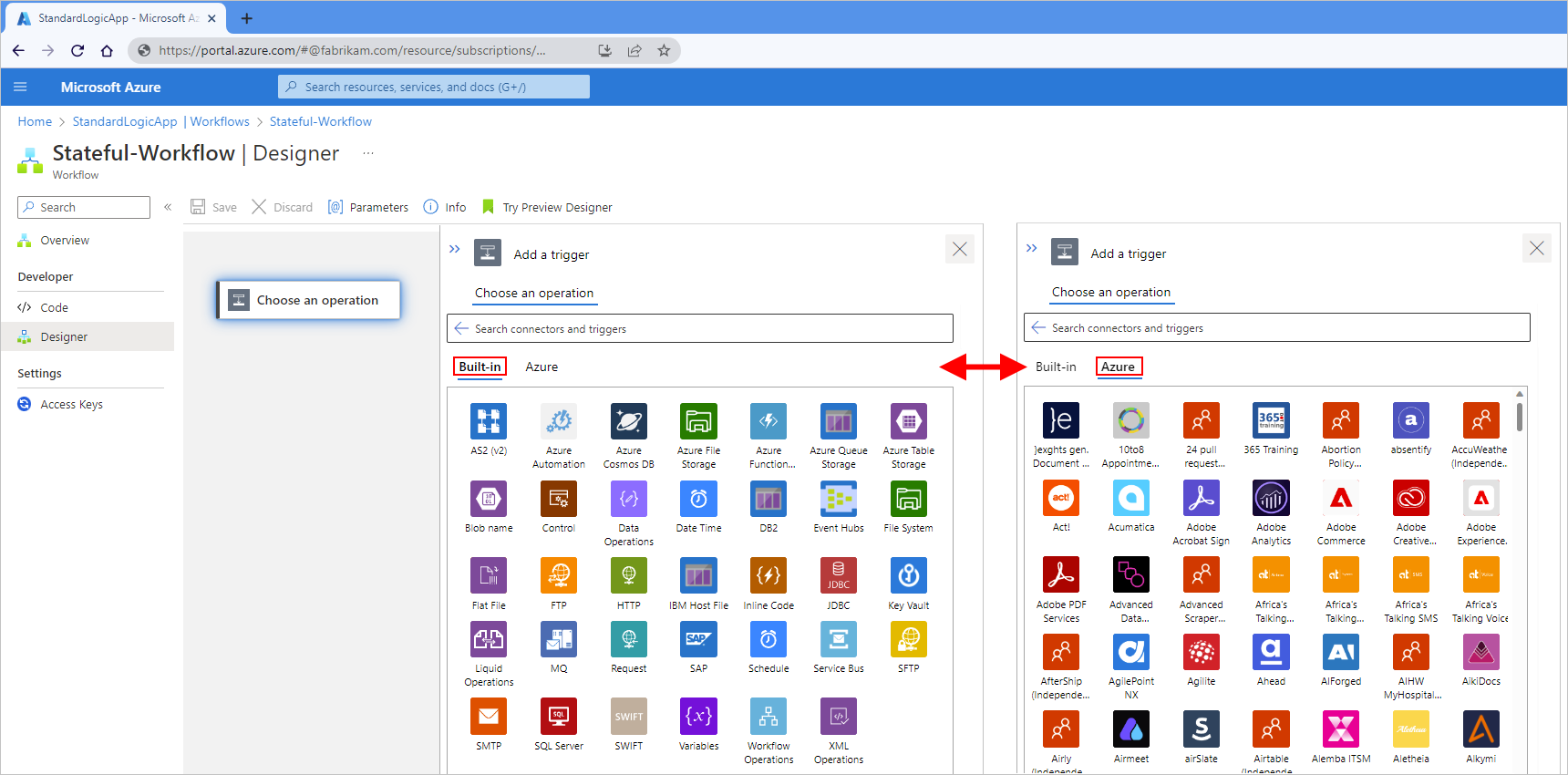Select the Adobe PDF Services connector
The image size is (1568, 775).
(x=1061, y=574)
